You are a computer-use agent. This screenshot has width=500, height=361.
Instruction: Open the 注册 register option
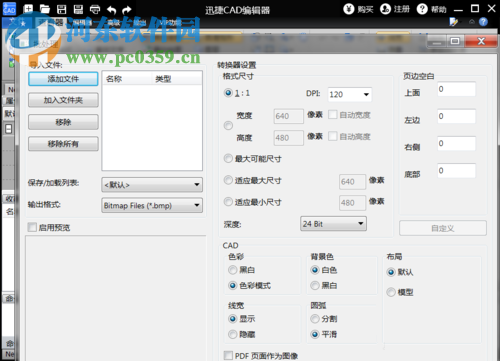click(x=395, y=9)
